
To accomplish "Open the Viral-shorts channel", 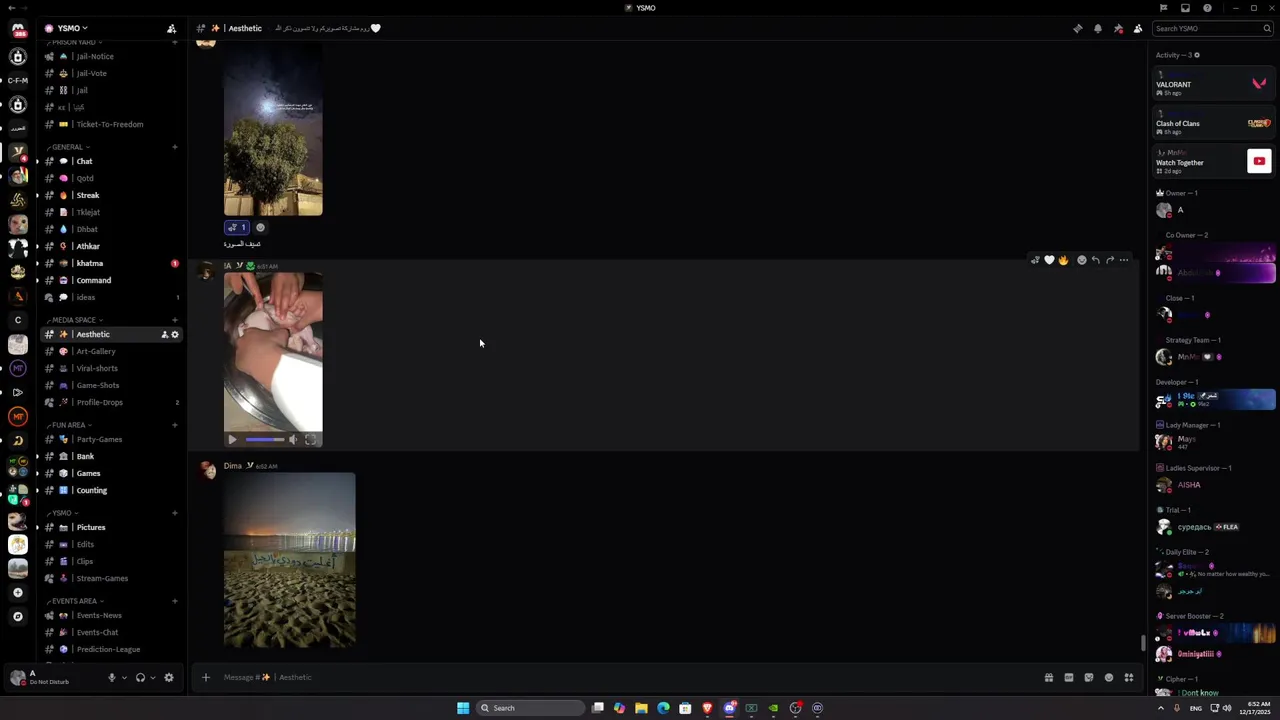I will [112, 368].
